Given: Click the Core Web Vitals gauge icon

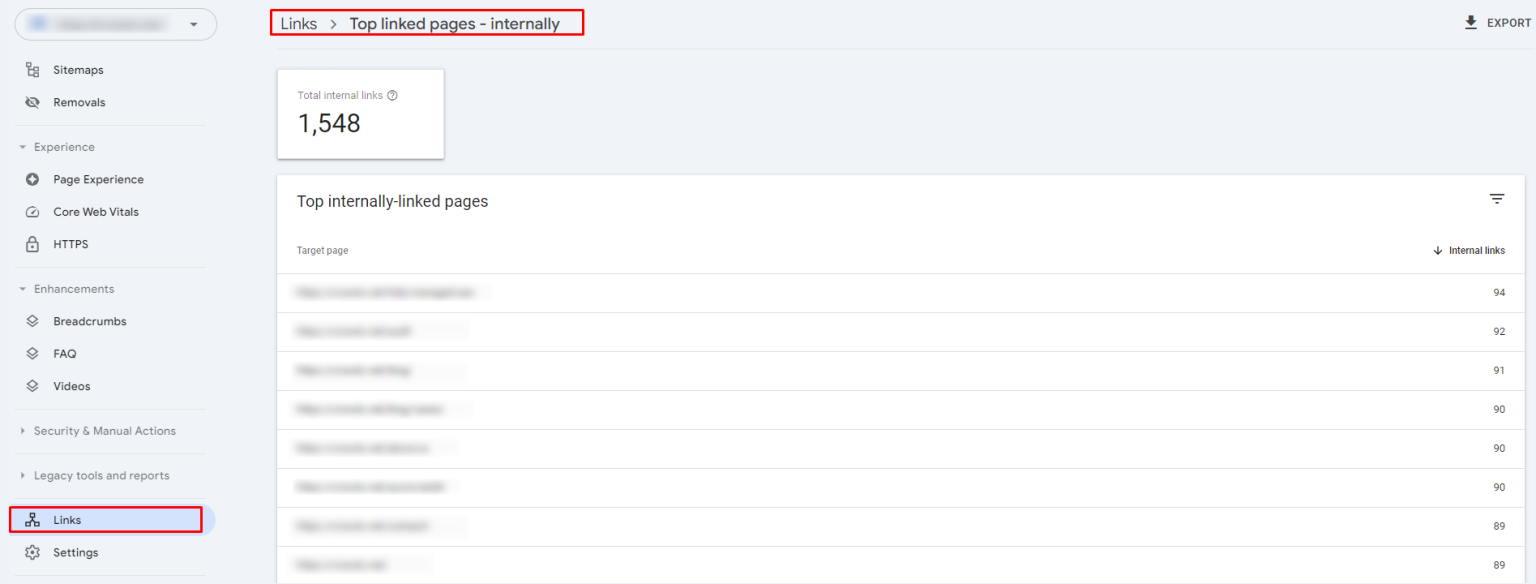Looking at the screenshot, I should click(x=32, y=212).
